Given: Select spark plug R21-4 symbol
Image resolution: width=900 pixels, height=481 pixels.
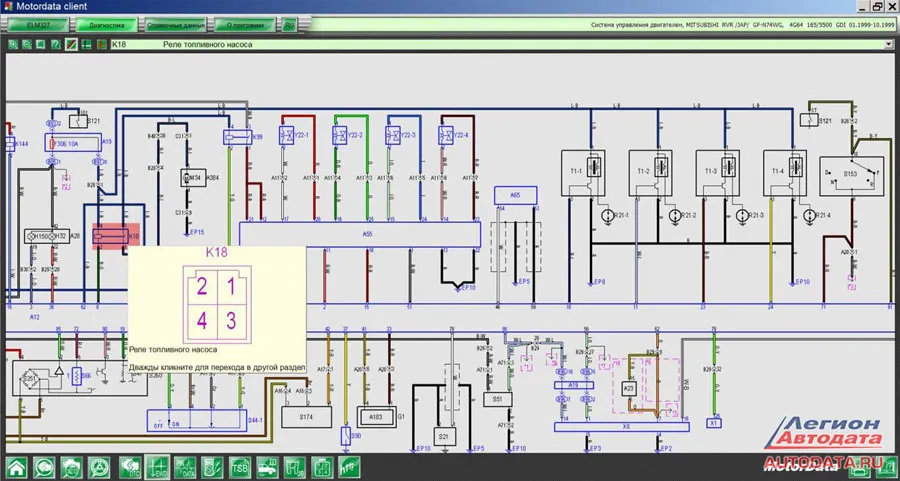Looking at the screenshot, I should [x=809, y=216].
